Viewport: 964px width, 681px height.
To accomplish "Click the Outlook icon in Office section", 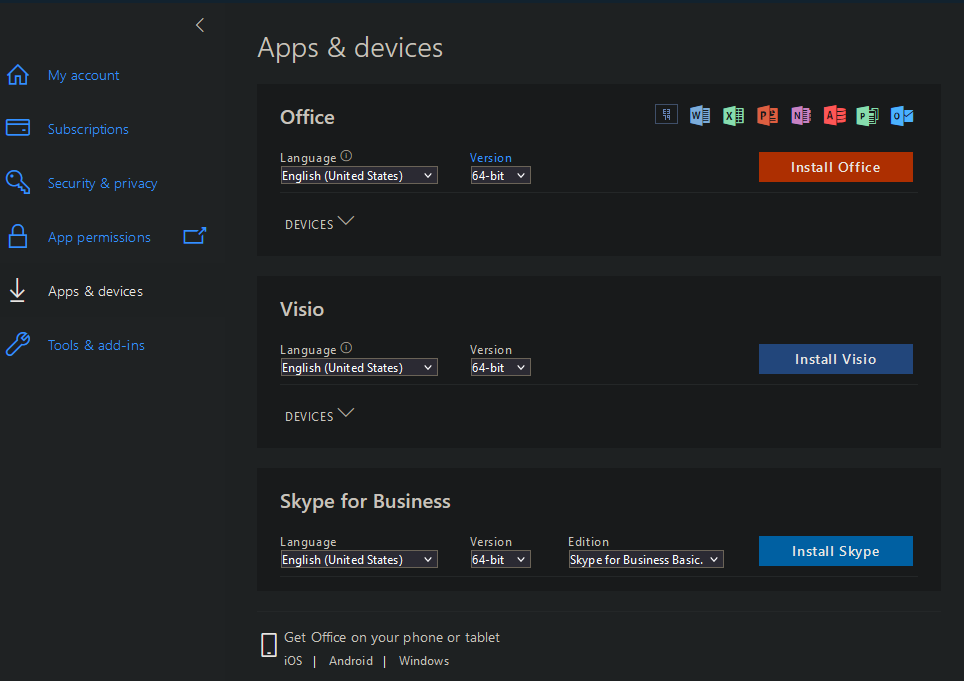I will click(x=902, y=115).
